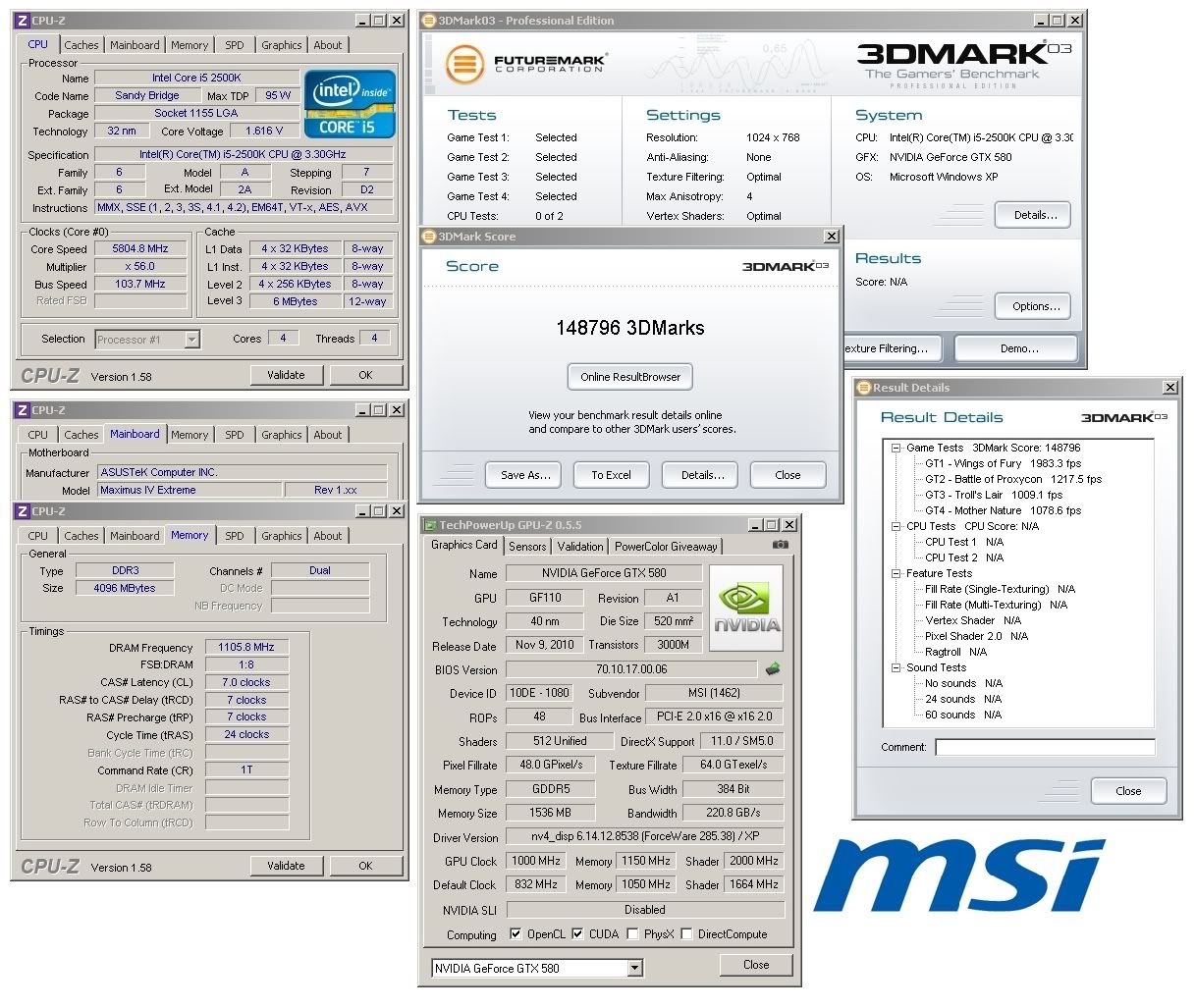Screen dimensions: 1195x1008
Task: Select the Pixel Shader 2.0 row
Action: [976, 636]
